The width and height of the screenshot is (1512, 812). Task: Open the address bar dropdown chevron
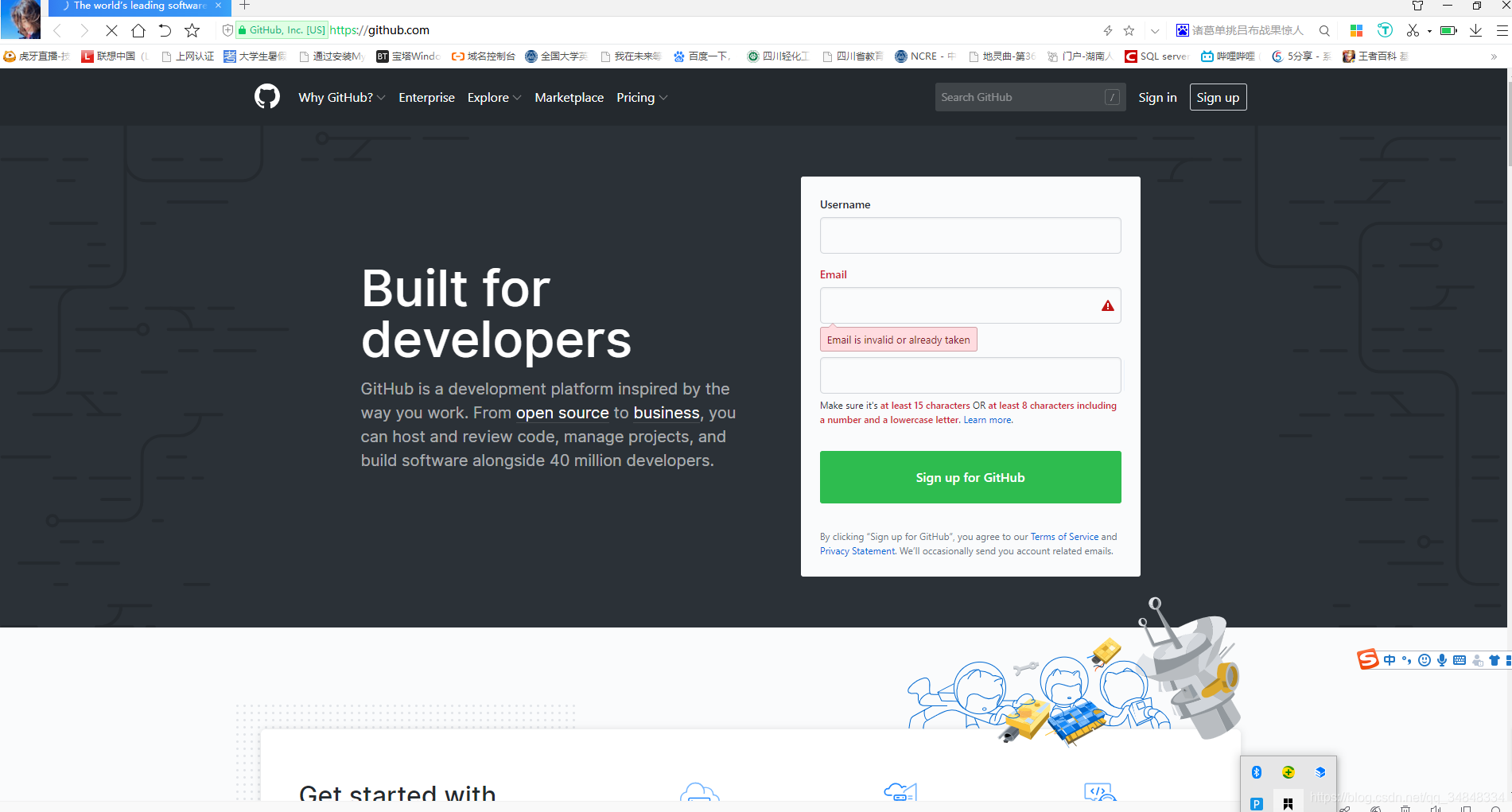coord(1155,30)
